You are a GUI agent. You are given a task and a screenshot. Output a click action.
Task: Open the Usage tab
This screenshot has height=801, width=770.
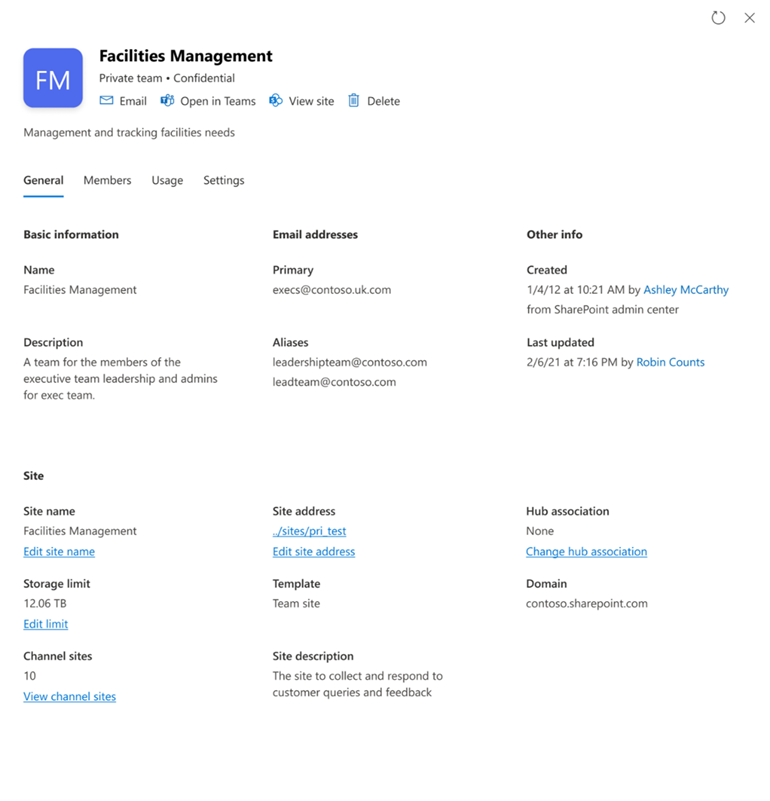click(167, 180)
